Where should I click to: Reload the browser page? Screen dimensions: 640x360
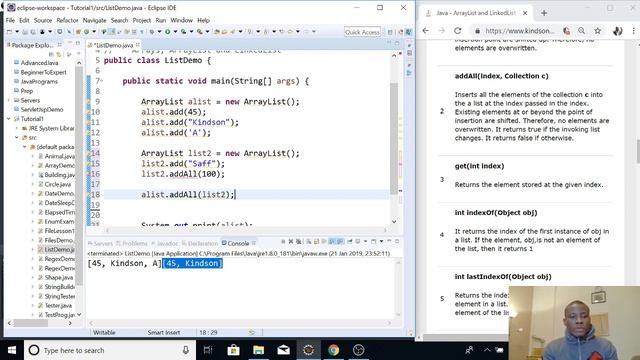[x=458, y=31]
